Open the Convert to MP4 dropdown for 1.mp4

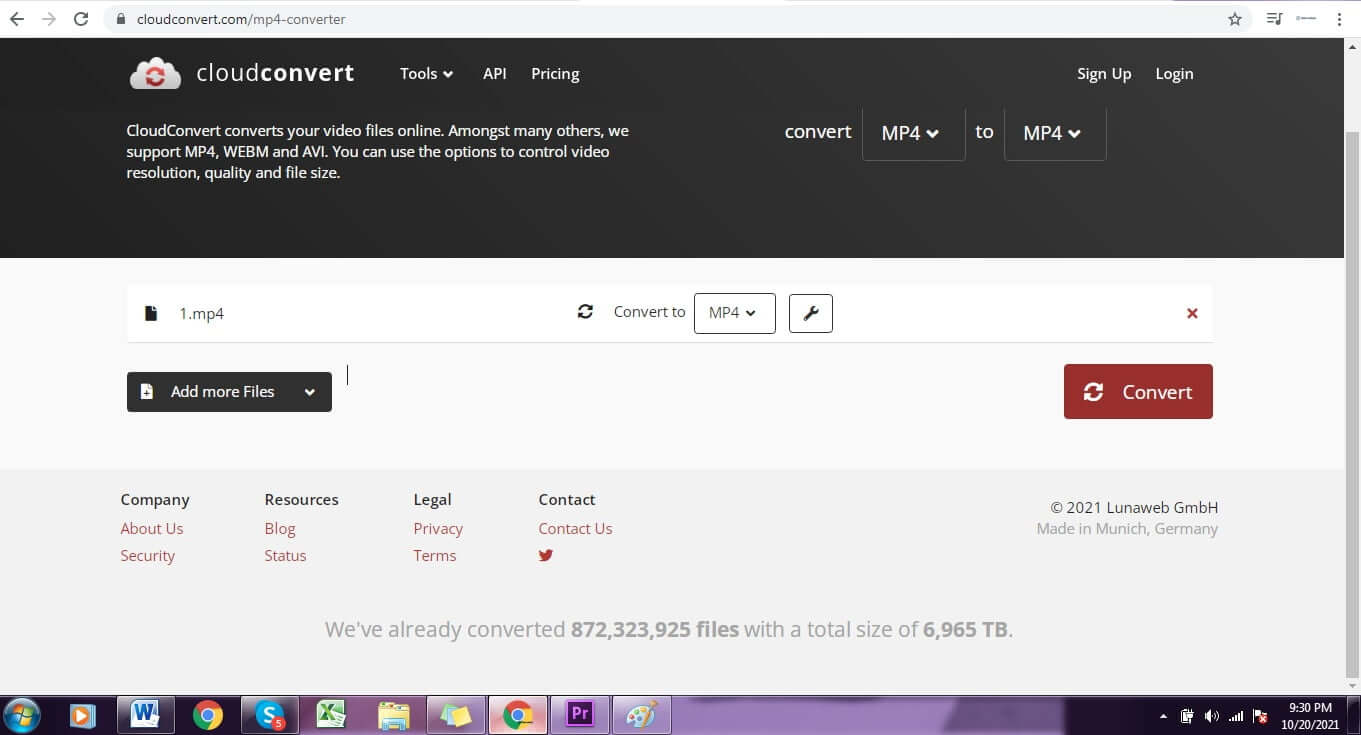734,313
